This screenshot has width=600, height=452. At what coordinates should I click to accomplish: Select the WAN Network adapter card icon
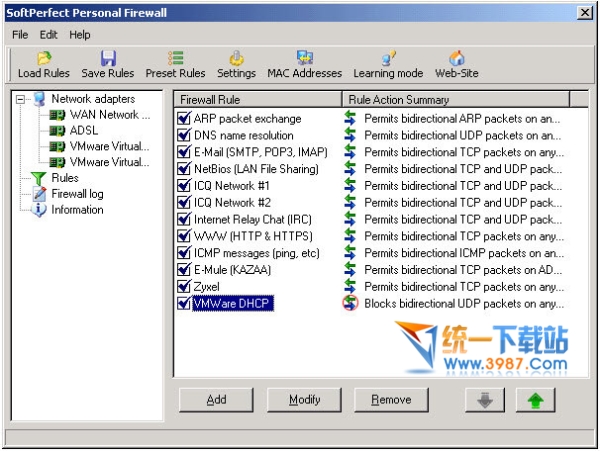(x=57, y=115)
